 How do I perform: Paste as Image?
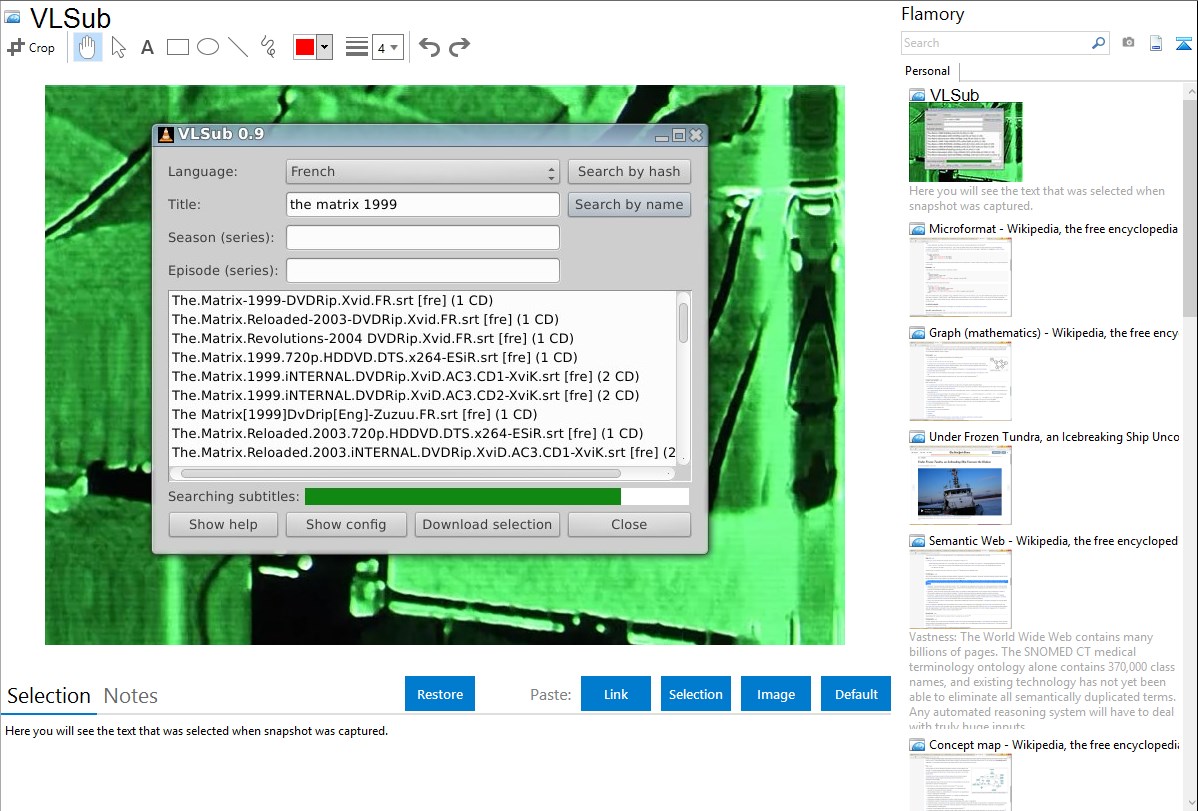point(775,694)
